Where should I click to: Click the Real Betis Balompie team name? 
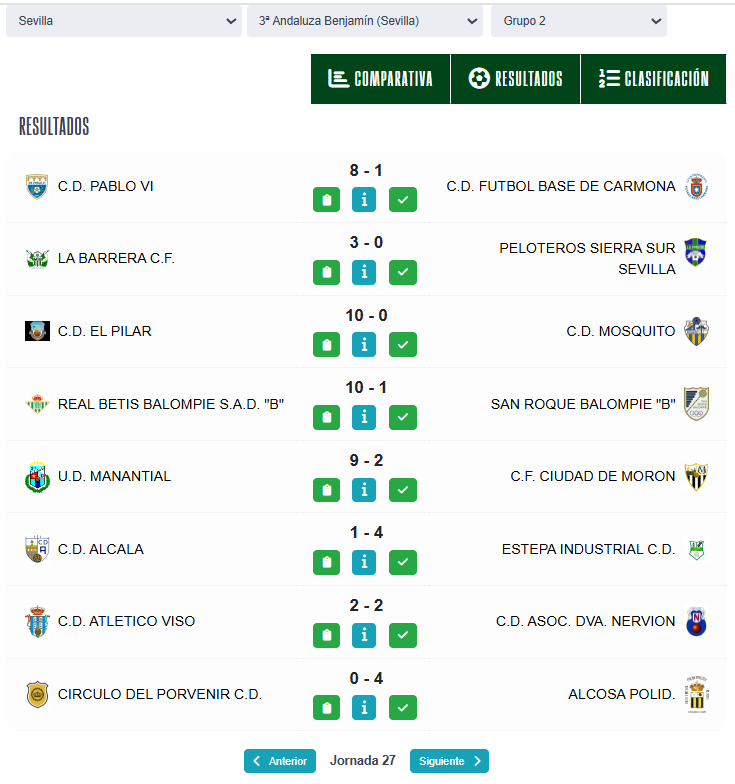[171, 404]
